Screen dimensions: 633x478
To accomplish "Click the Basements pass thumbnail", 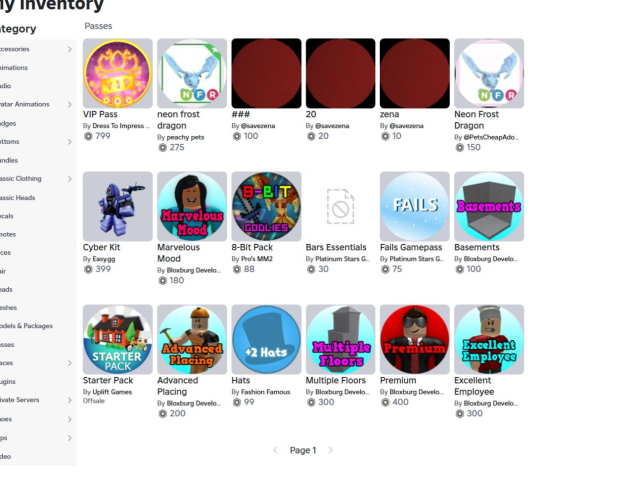I will click(x=489, y=206).
